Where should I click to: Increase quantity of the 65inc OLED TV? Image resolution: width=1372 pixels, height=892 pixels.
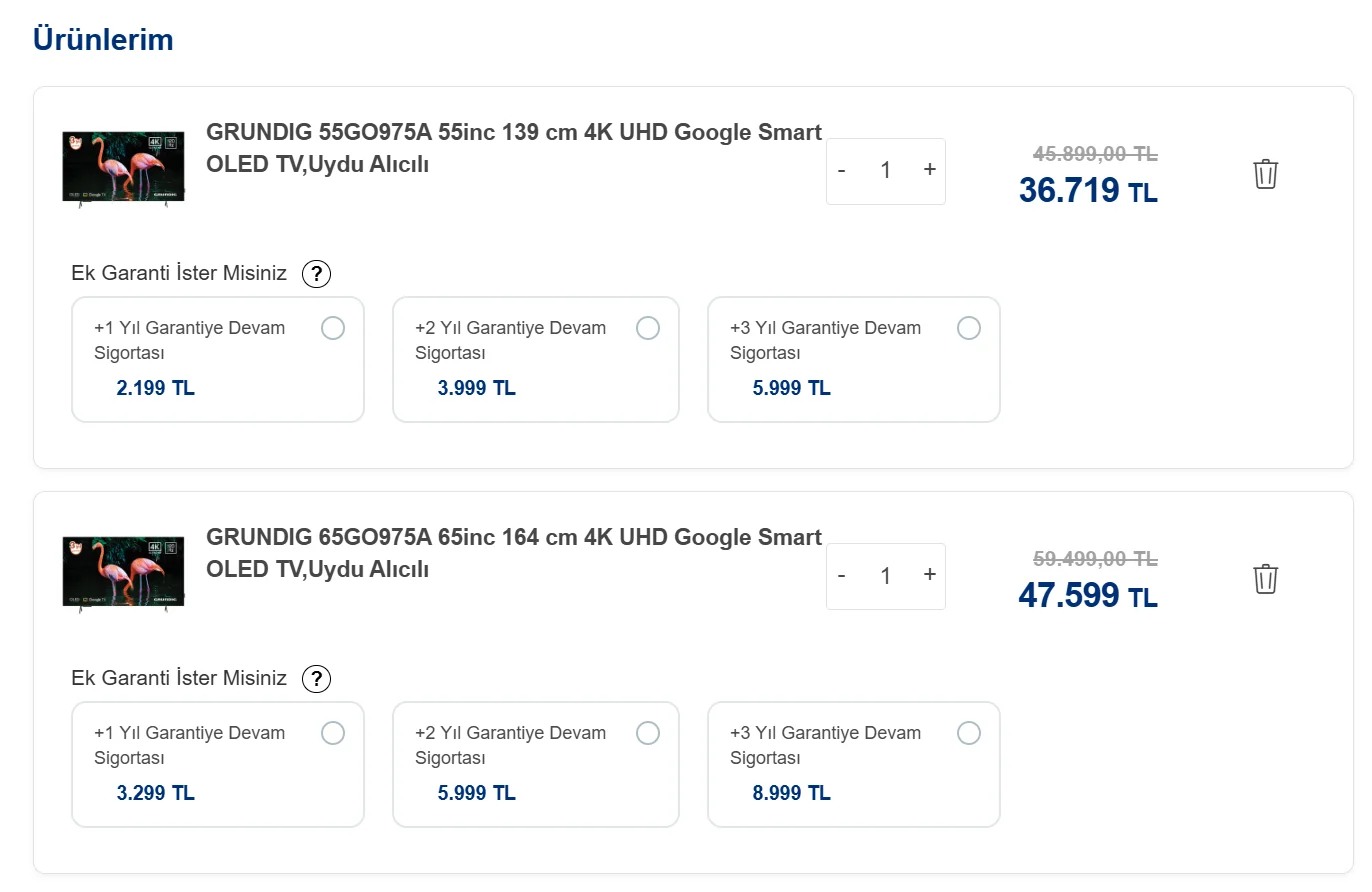[929, 575]
